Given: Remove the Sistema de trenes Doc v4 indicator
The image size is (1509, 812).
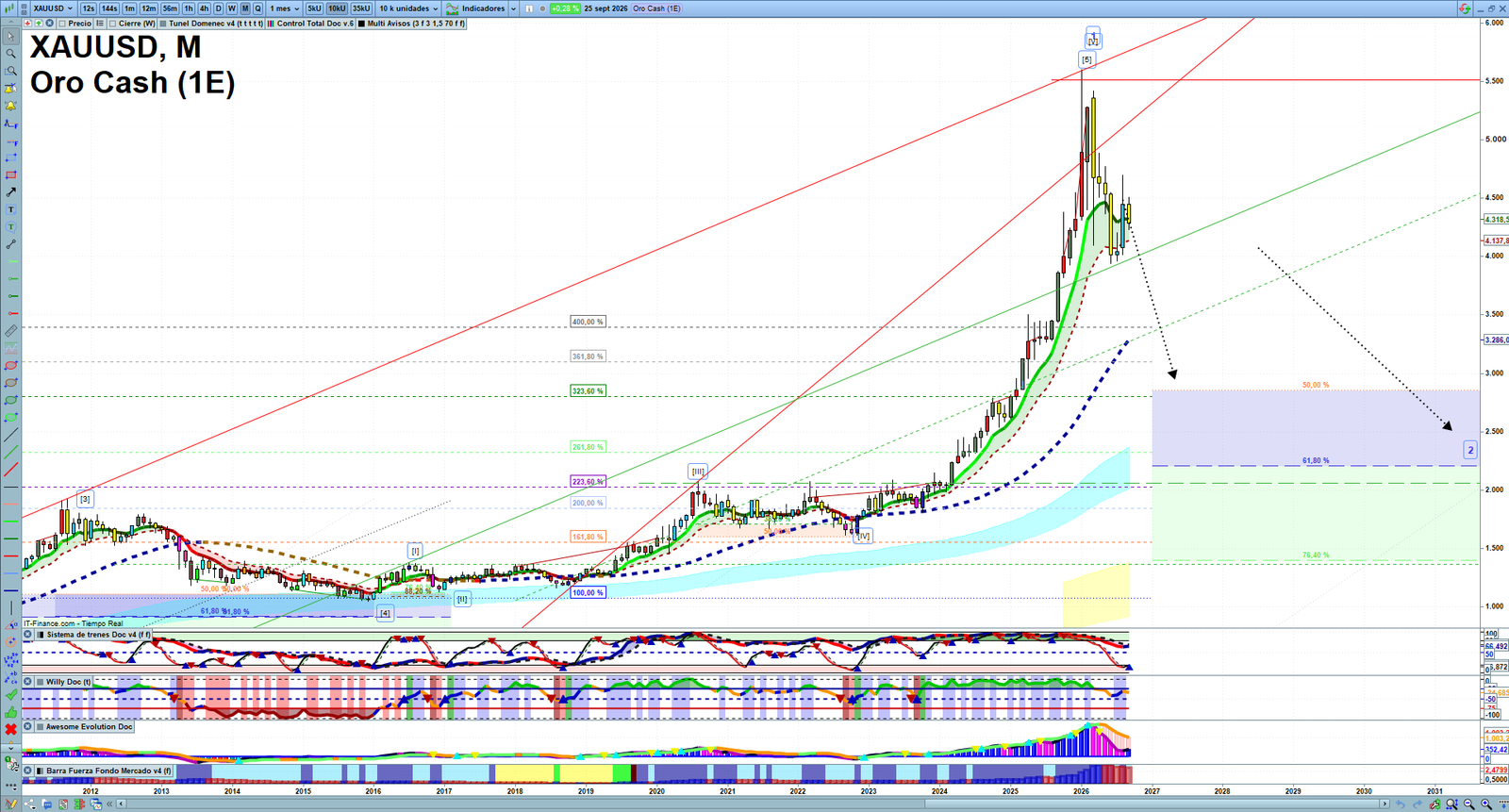Looking at the screenshot, I should 27,635.
